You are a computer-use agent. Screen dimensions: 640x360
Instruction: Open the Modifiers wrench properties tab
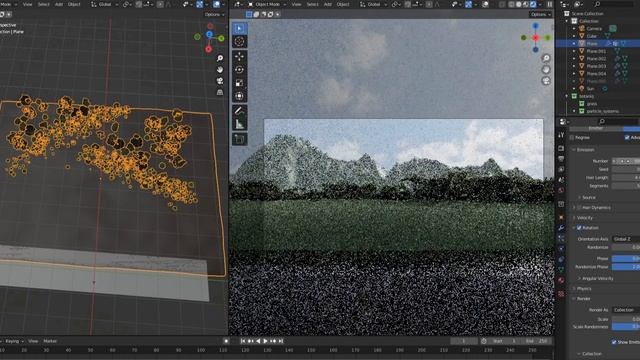pyautogui.click(x=561, y=228)
